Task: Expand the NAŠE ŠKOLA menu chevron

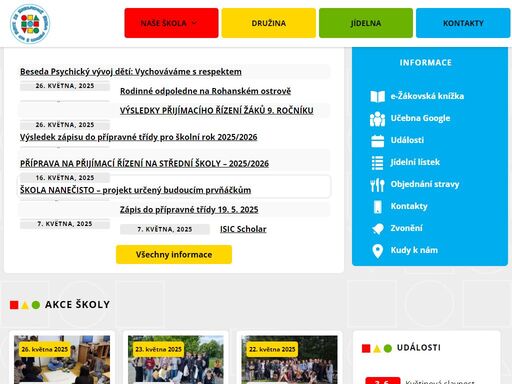Action: click(x=194, y=23)
